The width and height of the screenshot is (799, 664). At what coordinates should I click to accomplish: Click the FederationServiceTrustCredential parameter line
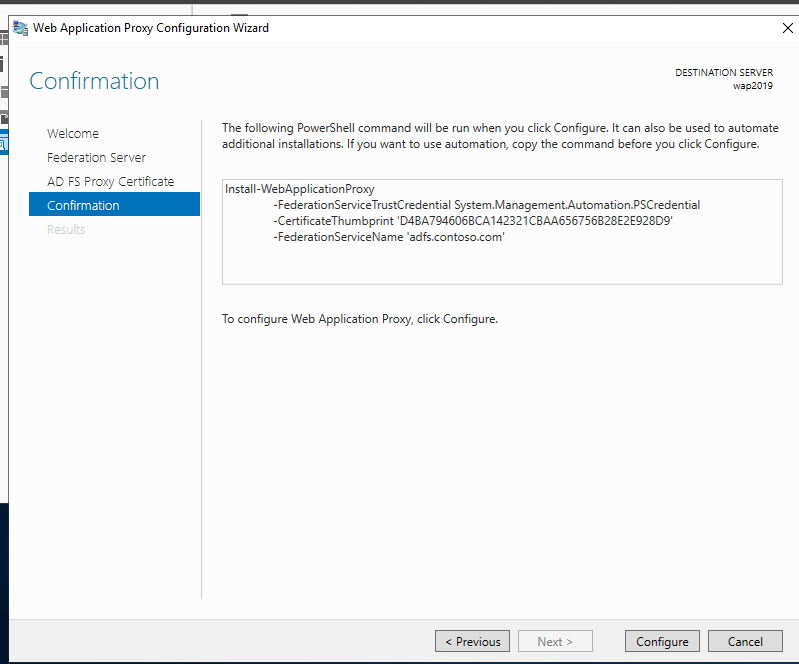pyautogui.click(x=486, y=205)
